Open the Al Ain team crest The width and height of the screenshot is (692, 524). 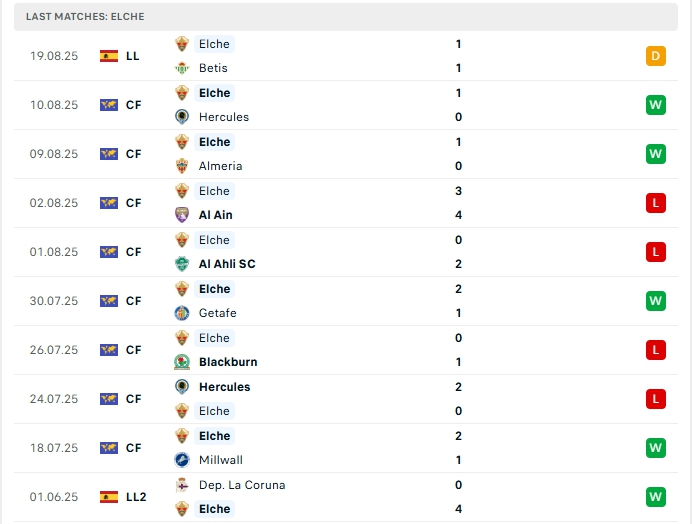(x=182, y=215)
